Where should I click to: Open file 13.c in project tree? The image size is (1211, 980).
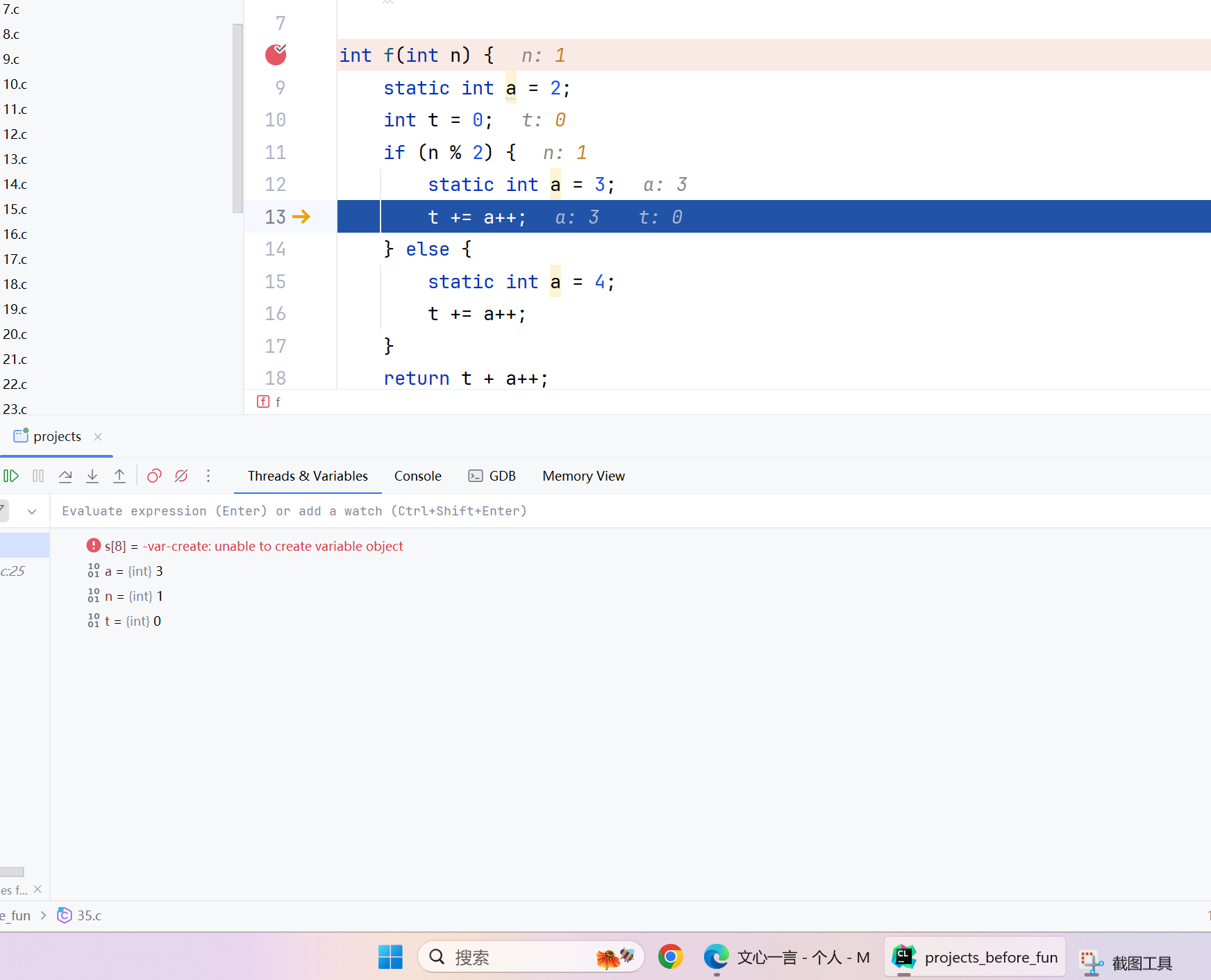15,159
